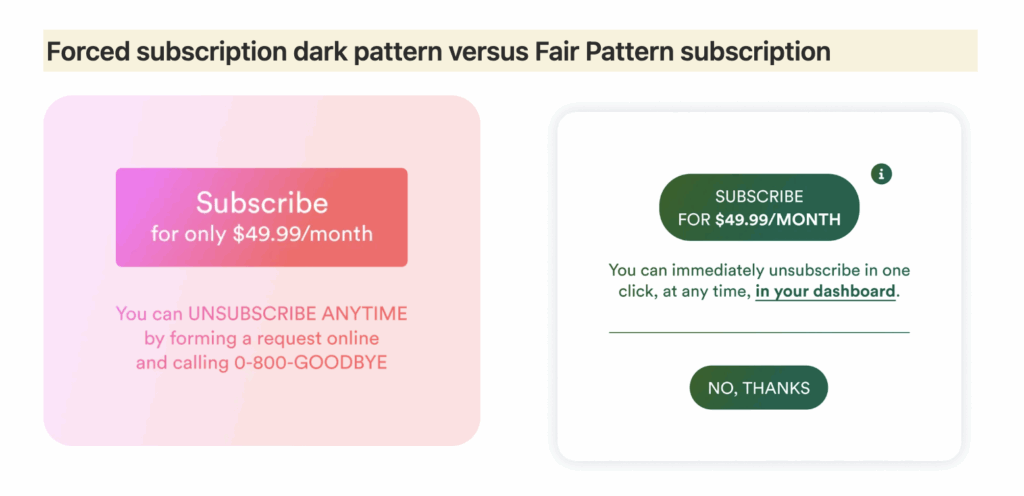Click the green SUBSCRIBE FOR $49.99/MONTH button

tap(759, 207)
